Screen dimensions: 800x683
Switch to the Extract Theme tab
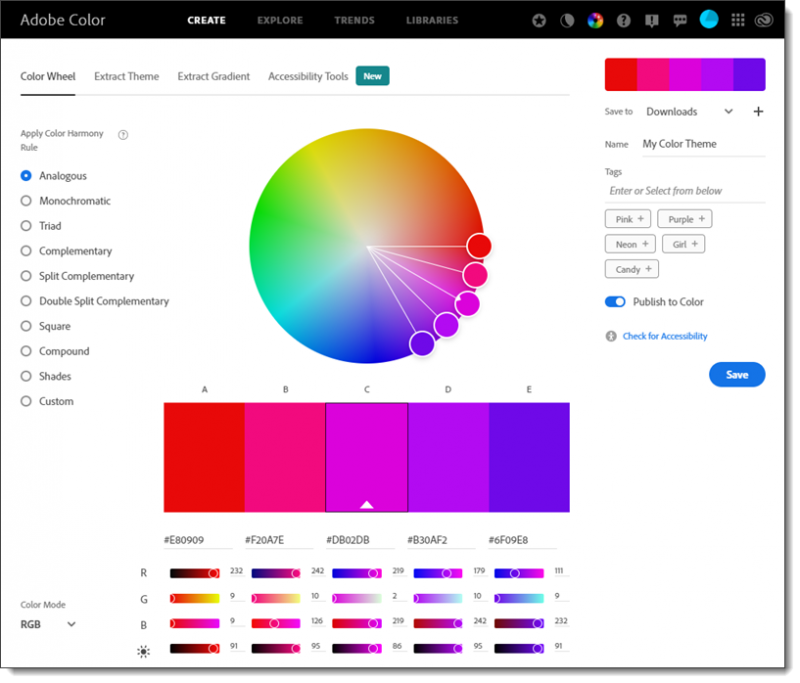pos(126,76)
